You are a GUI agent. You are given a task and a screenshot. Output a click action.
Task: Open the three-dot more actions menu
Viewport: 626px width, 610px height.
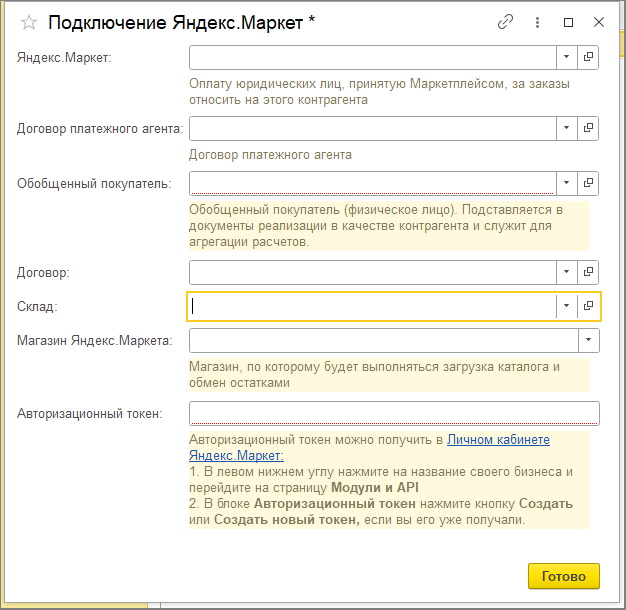[x=537, y=22]
